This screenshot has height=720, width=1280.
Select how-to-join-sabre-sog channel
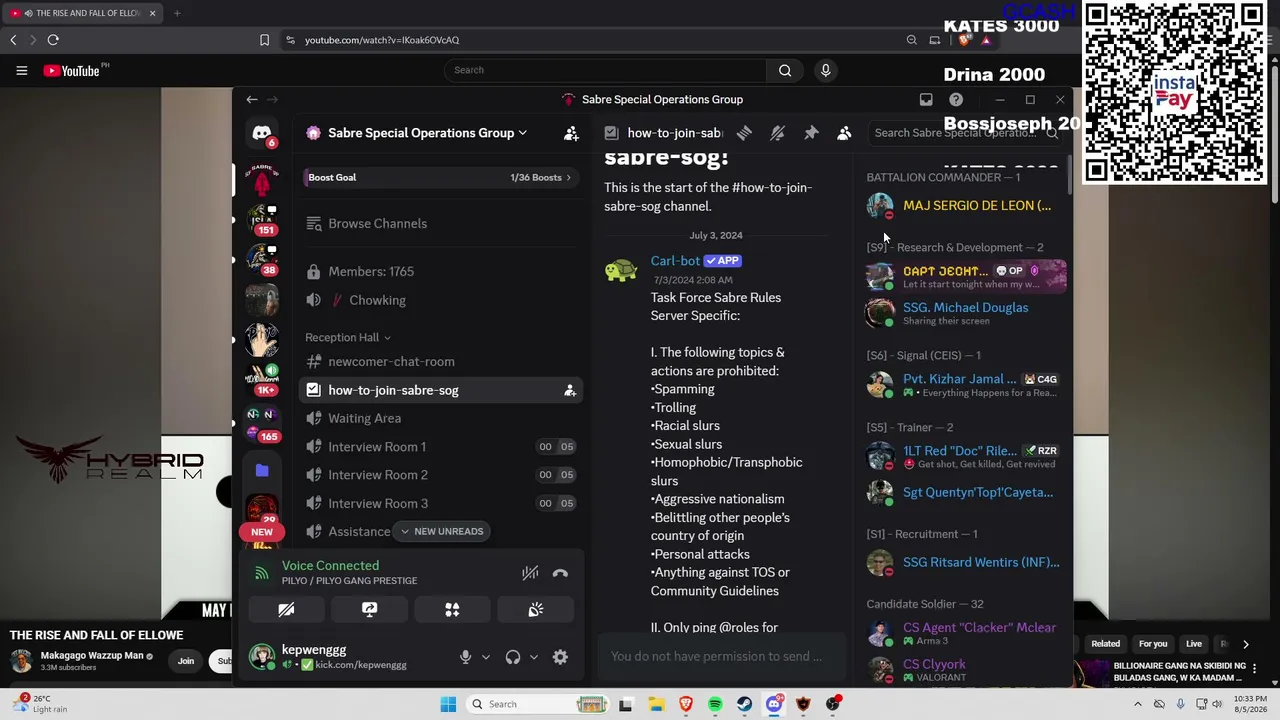point(440,390)
